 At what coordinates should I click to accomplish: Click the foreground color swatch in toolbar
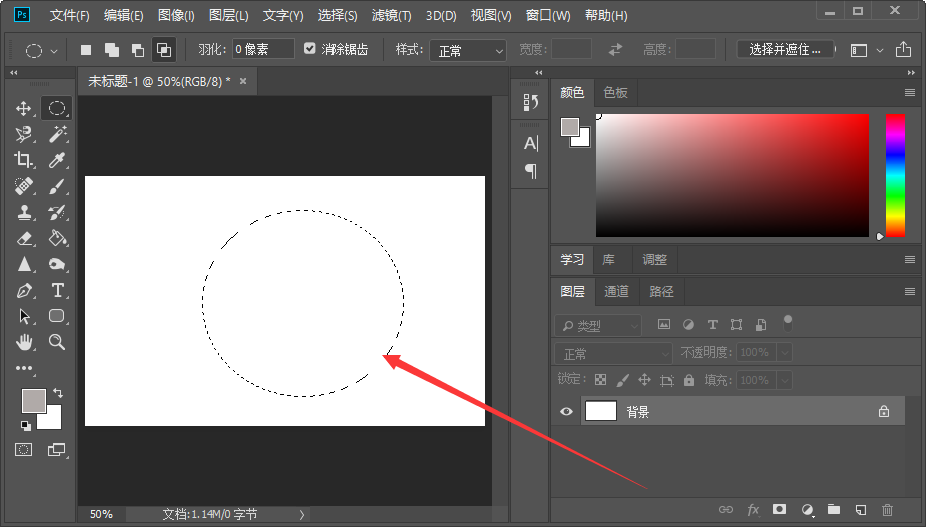[x=33, y=400]
